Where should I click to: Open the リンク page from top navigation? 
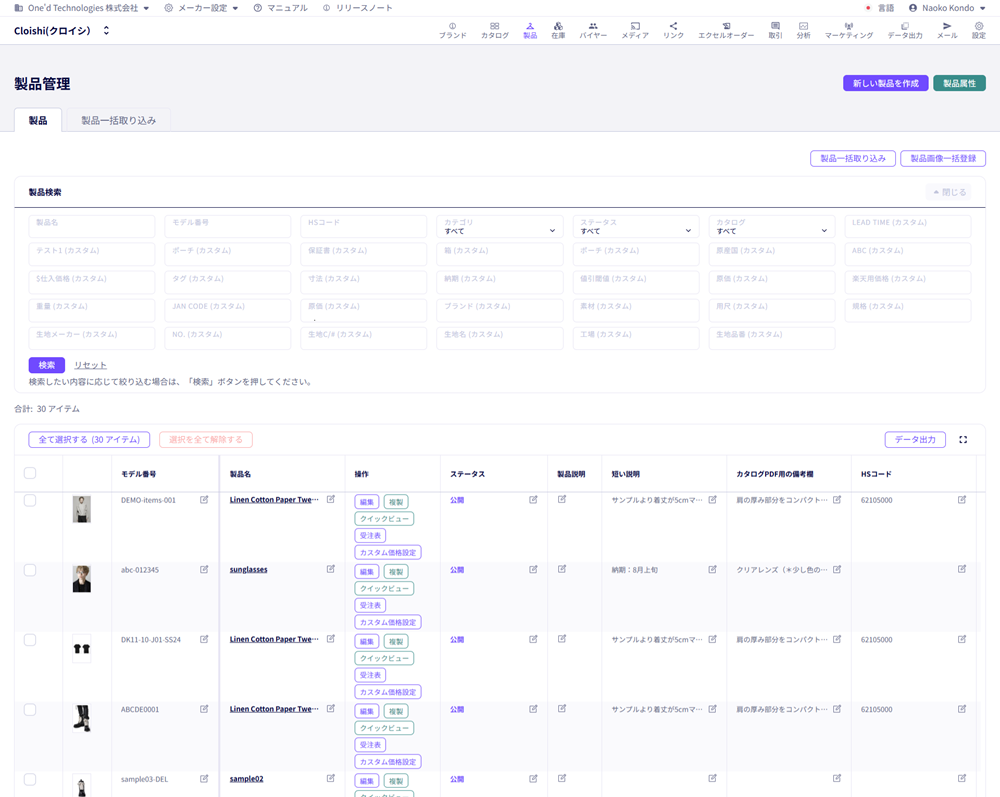point(673,31)
